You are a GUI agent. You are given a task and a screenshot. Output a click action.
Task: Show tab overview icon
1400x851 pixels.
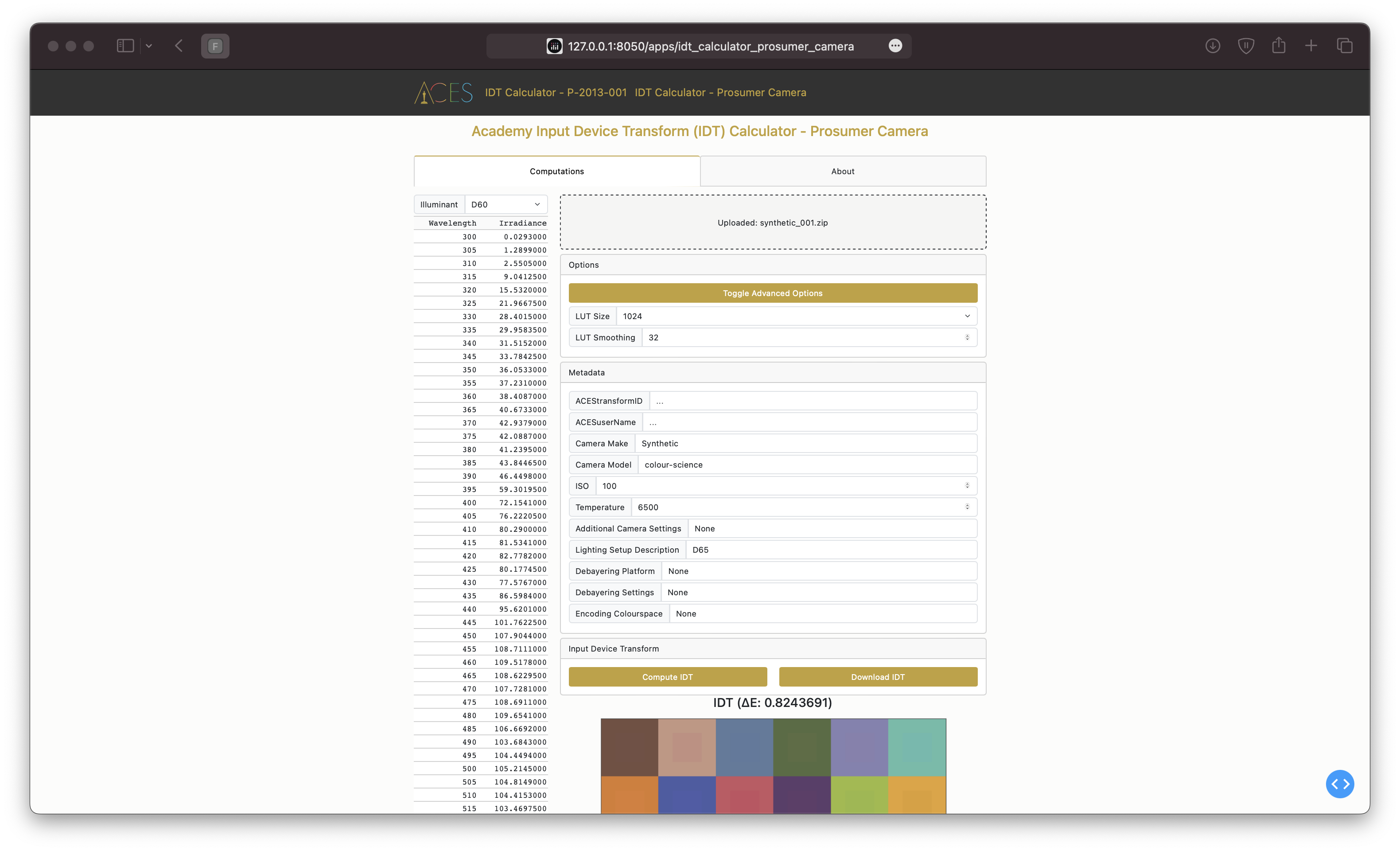1344,46
